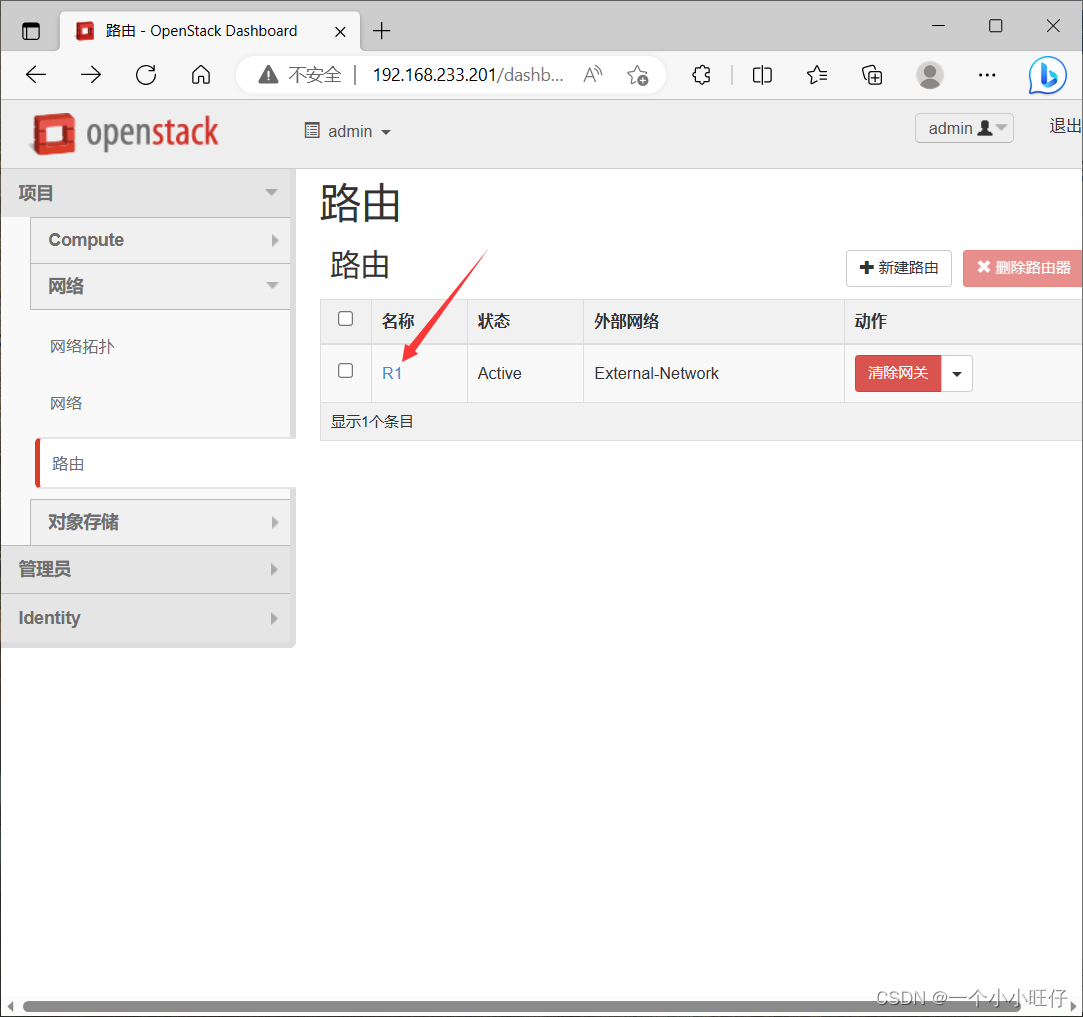The height and width of the screenshot is (1017, 1083).
Task: Click the OpenStack logo
Action: click(x=122, y=132)
